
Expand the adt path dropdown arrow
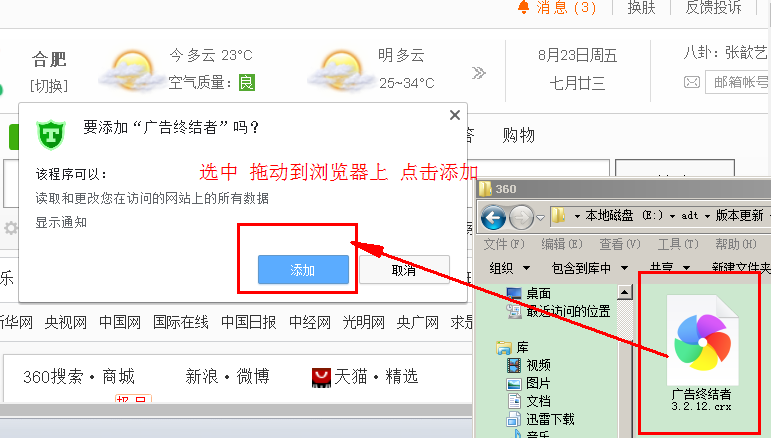pyautogui.click(x=707, y=216)
